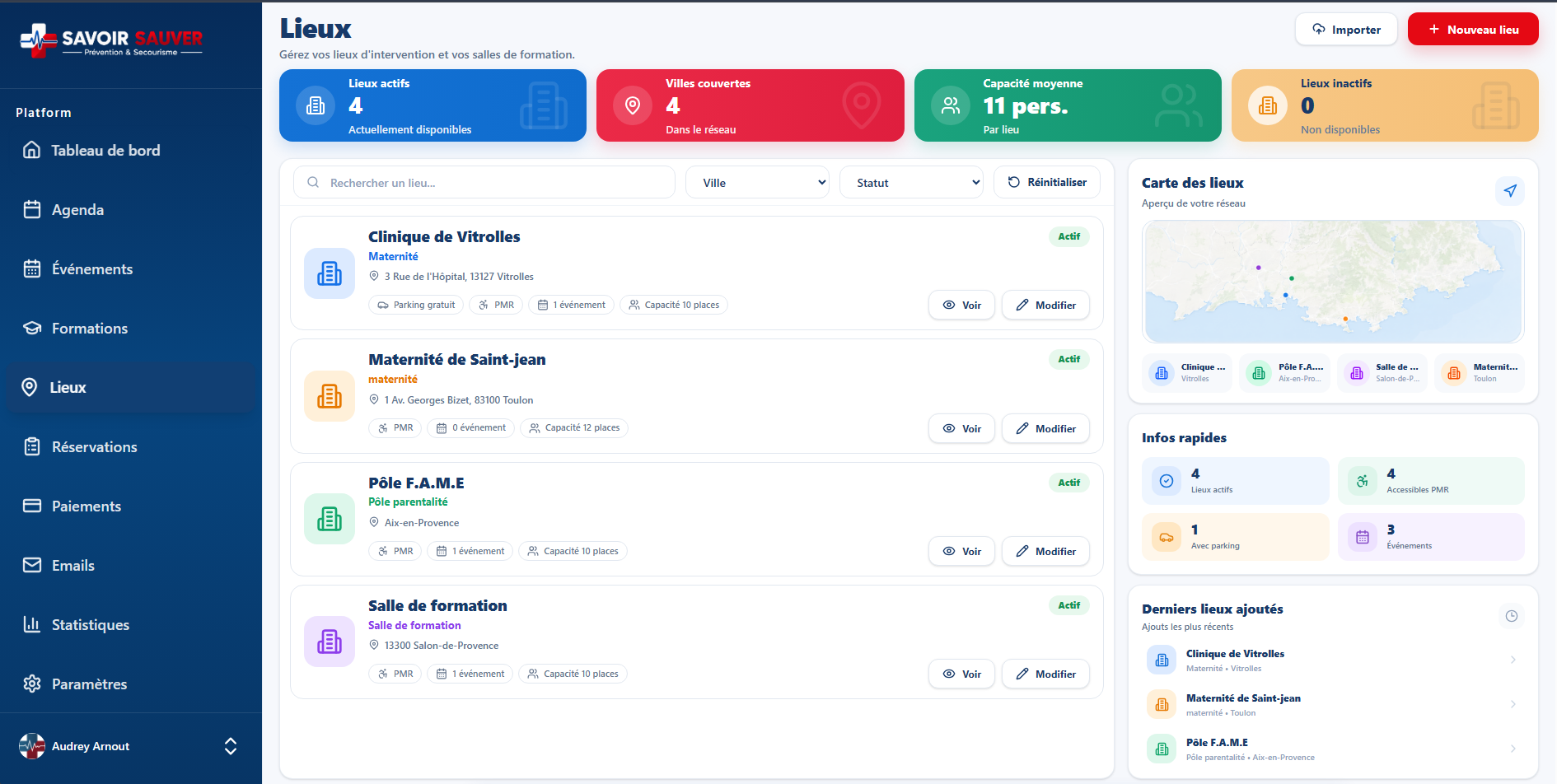Click Accessibles PMR wheelchair icon
1557x784 pixels.
pos(1363,481)
